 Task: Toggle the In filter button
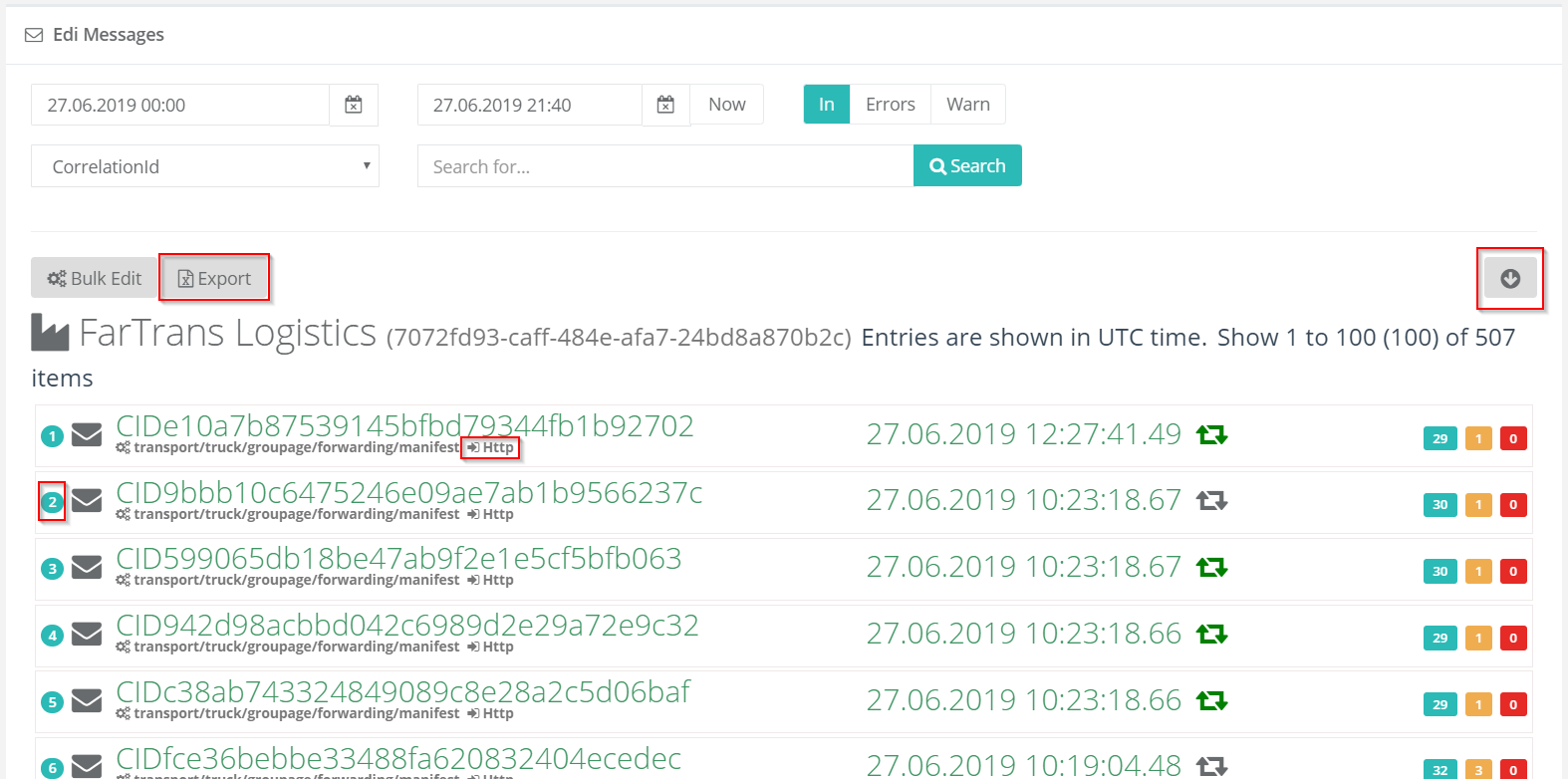826,105
